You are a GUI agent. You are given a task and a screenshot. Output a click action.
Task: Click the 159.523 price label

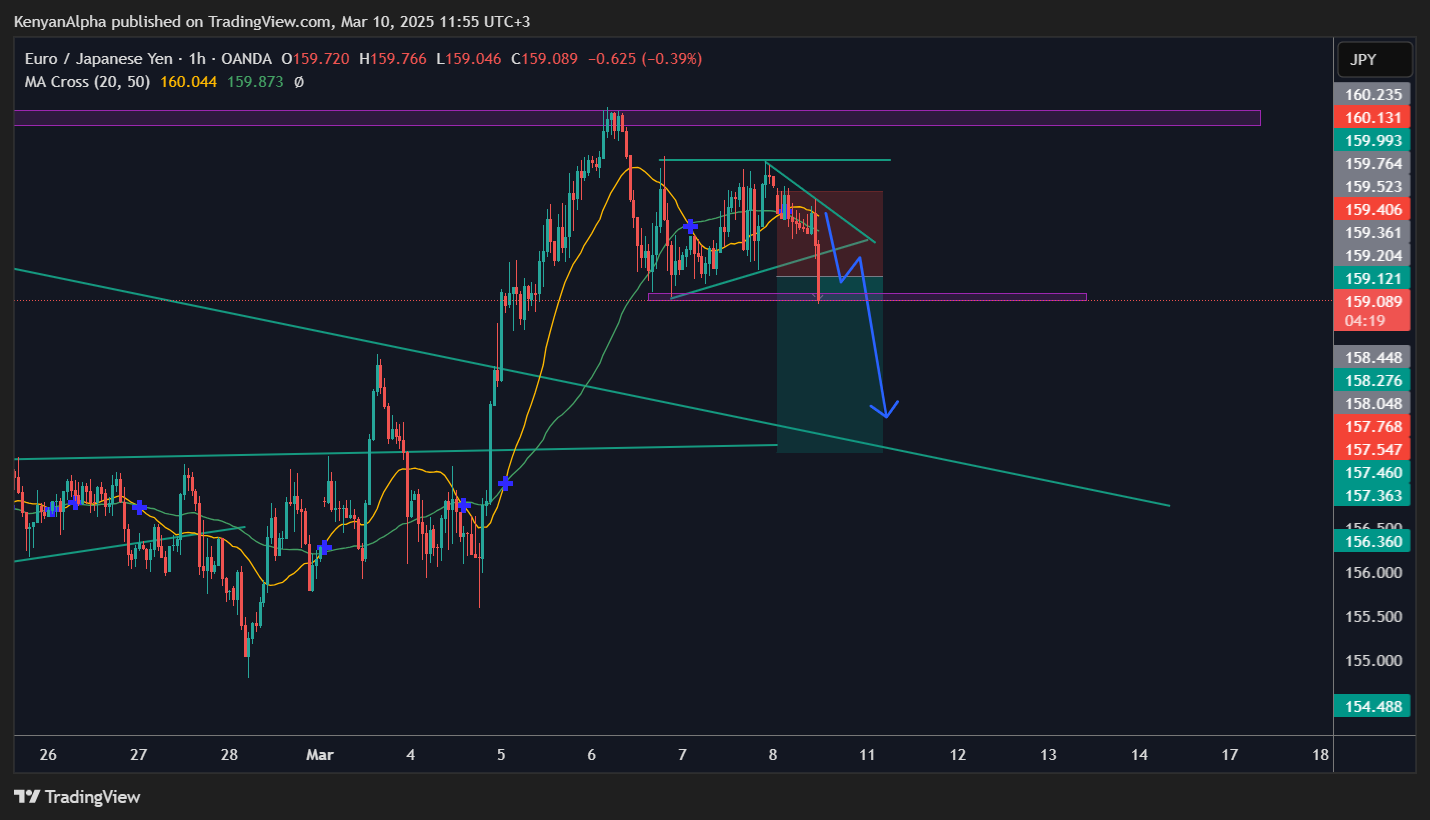1373,186
